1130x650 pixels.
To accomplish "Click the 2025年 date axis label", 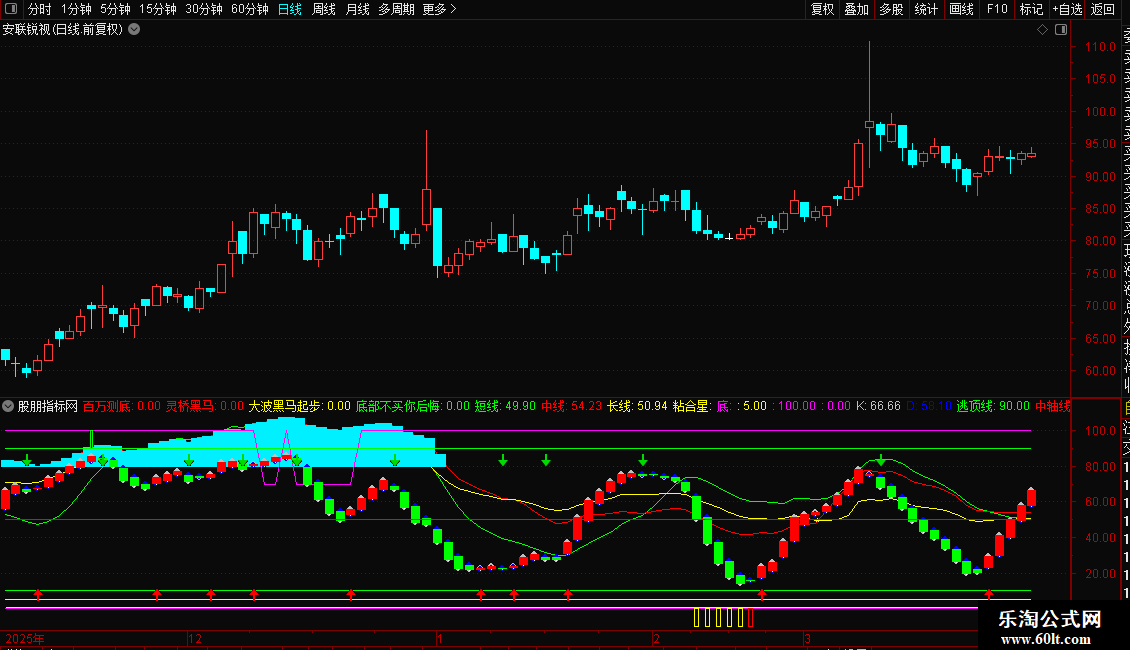I will 25,639.
